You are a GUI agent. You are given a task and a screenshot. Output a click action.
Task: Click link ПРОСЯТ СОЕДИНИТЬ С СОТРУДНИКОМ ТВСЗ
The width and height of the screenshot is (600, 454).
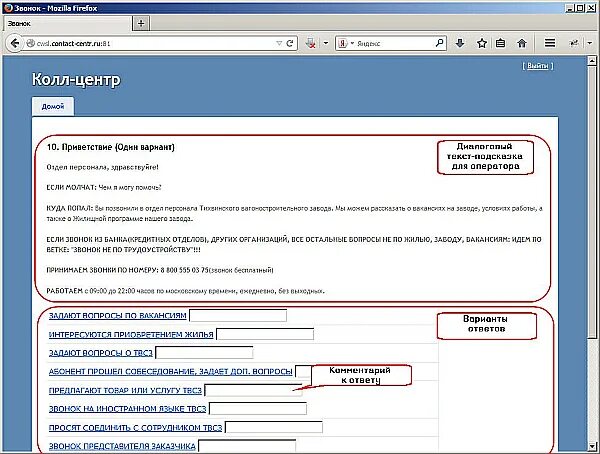[135, 428]
